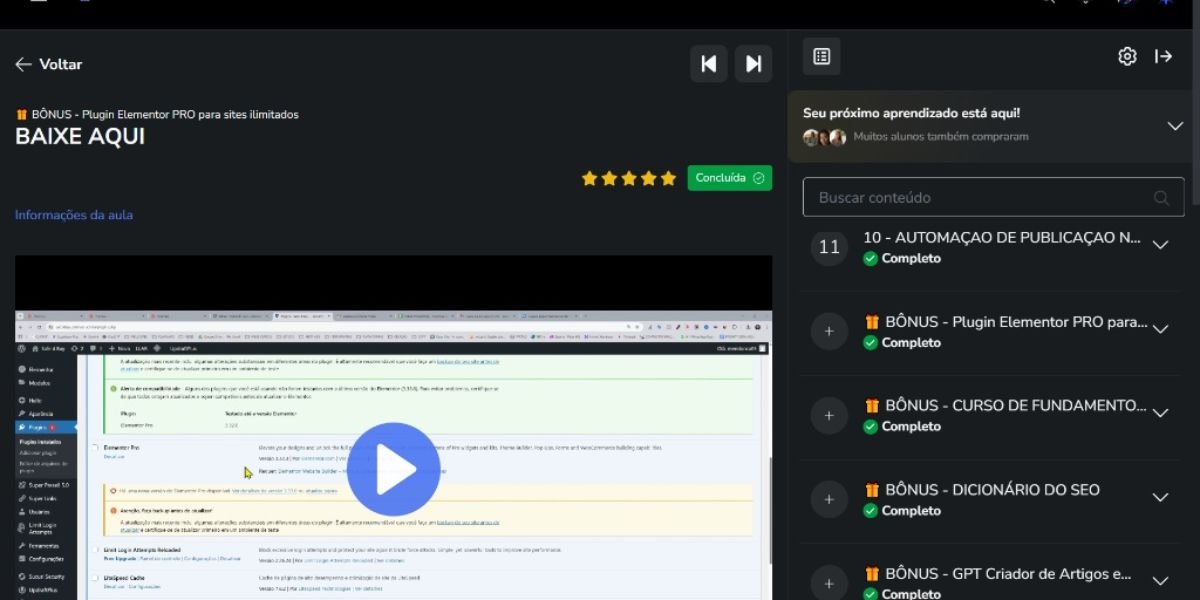Viewport: 1200px width, 600px height.
Task: Click the student avatars in recommendation banner
Action: click(824, 137)
